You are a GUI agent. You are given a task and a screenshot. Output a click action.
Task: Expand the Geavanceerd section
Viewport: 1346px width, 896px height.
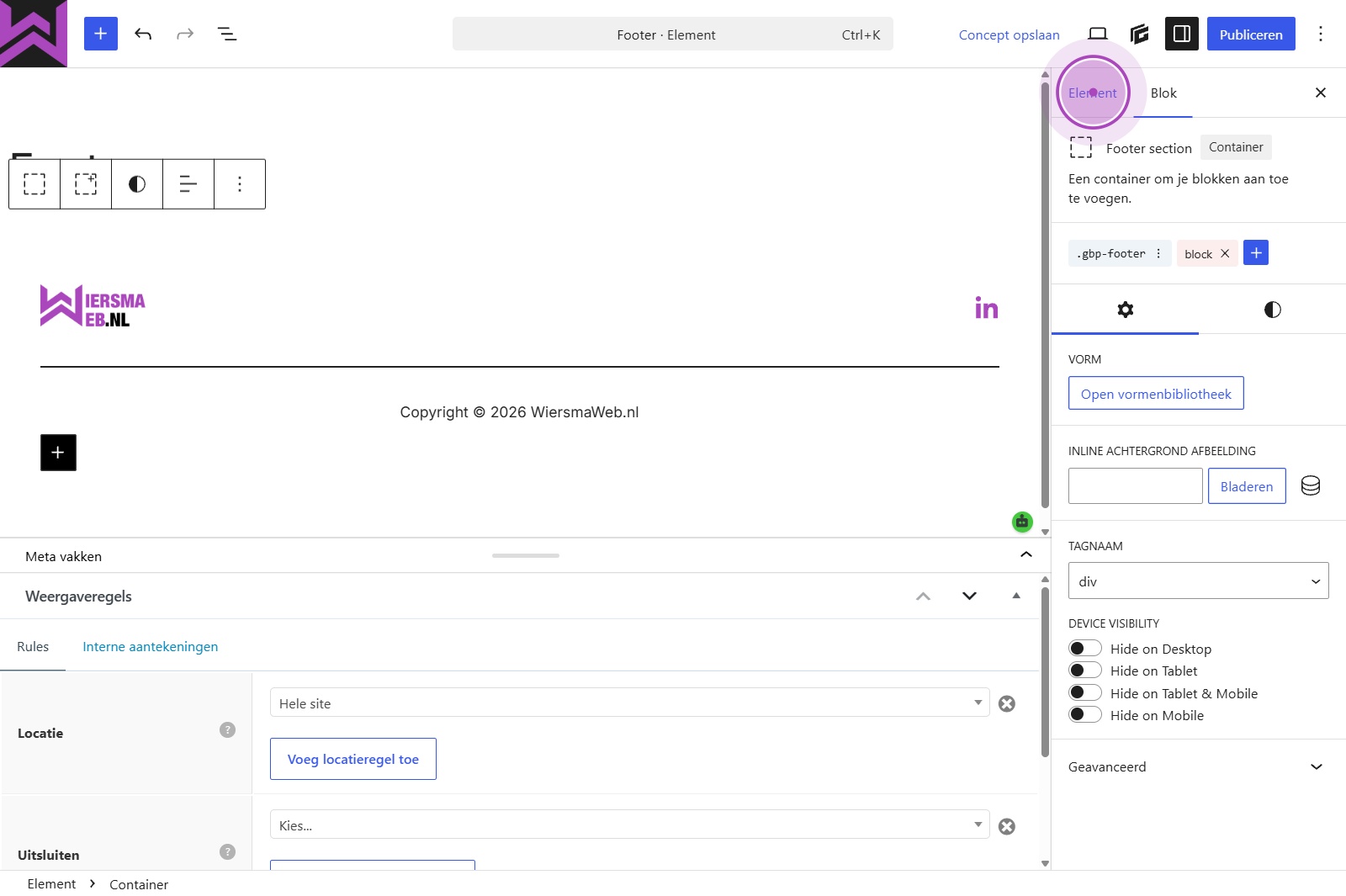[x=1199, y=766]
